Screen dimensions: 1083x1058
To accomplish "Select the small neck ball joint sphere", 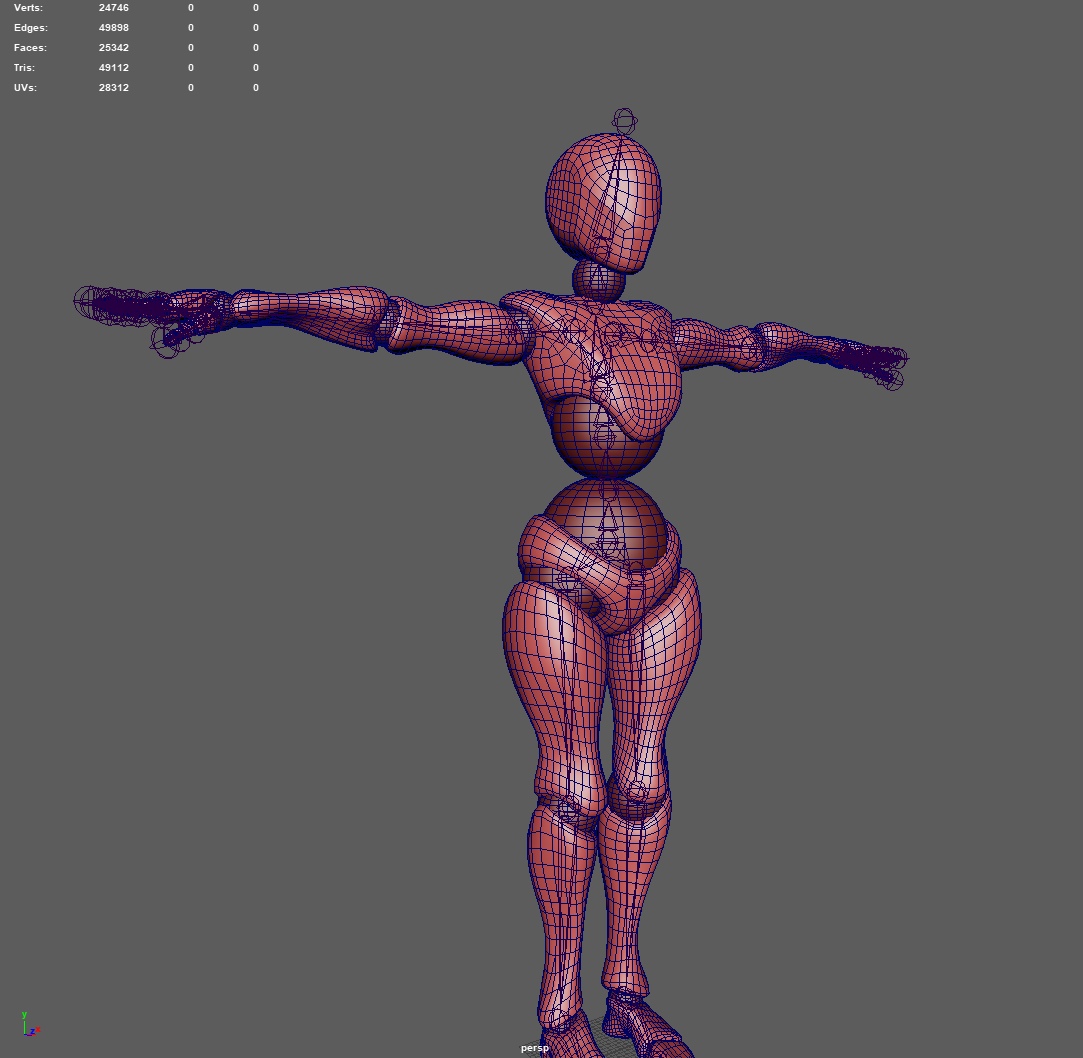I will (598, 280).
